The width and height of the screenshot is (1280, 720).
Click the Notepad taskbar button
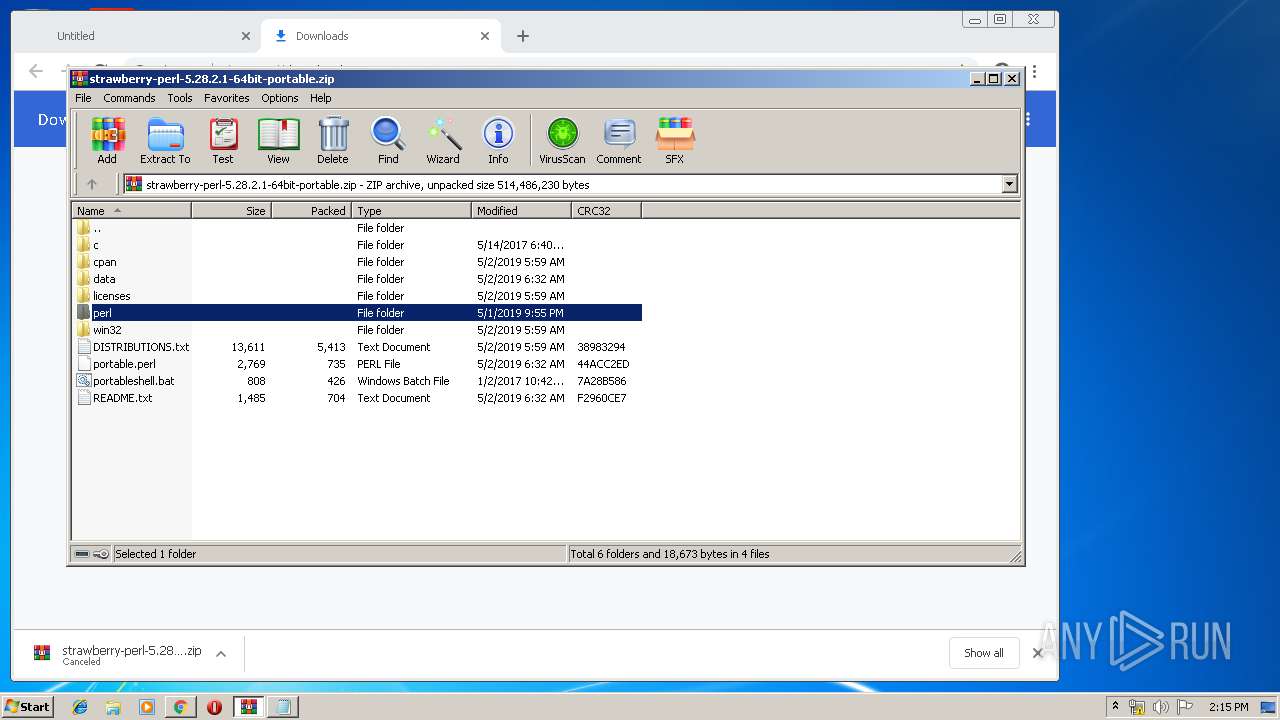tap(283, 707)
